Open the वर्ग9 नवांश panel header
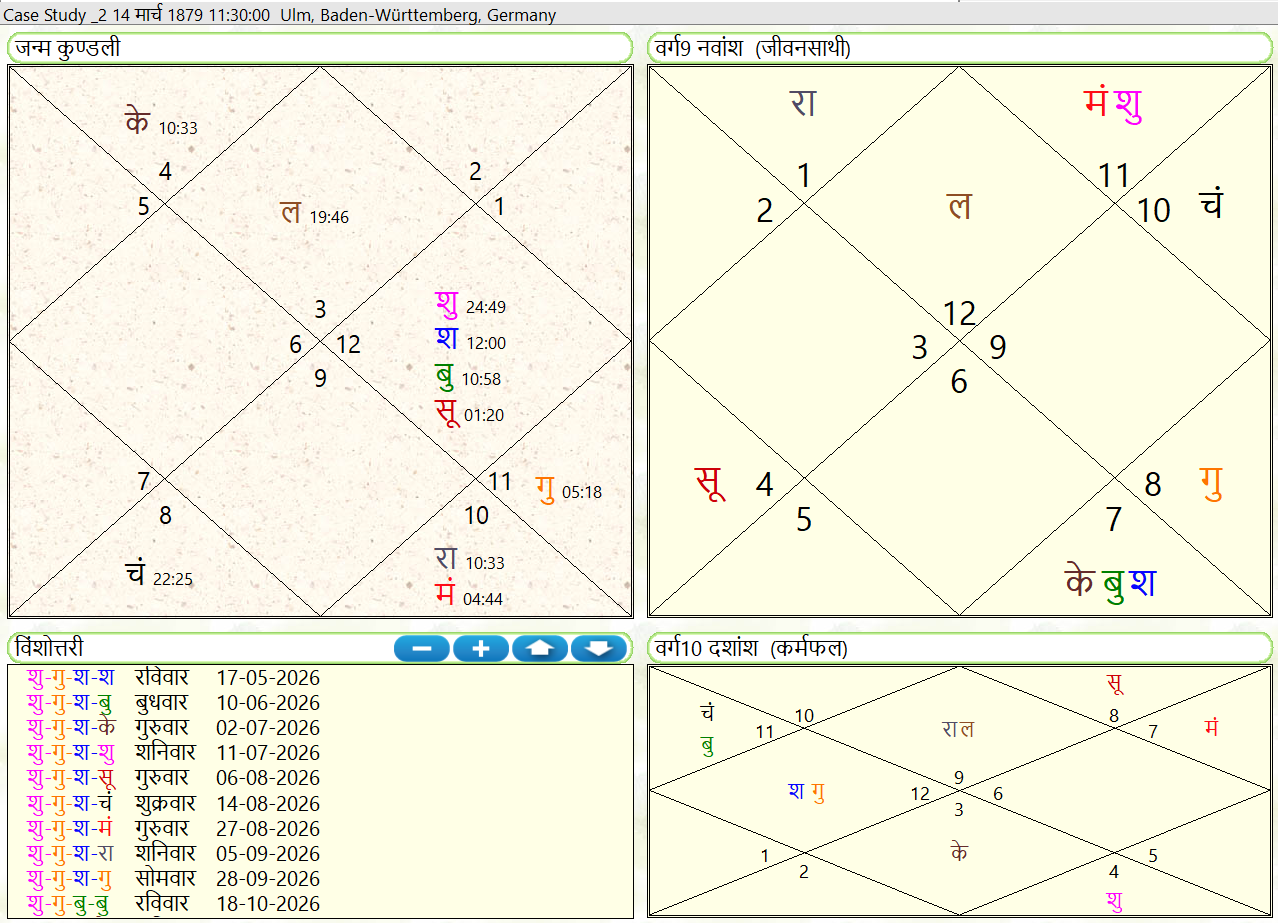 (961, 48)
